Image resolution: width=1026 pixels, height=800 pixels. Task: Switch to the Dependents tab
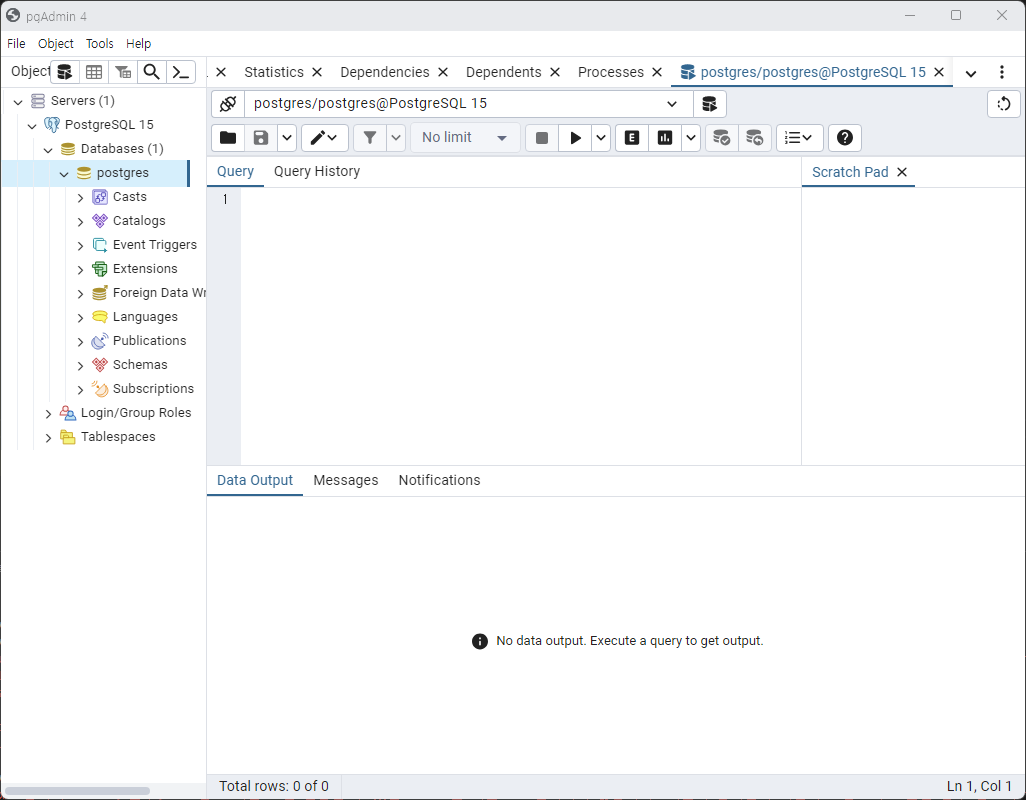tap(503, 72)
